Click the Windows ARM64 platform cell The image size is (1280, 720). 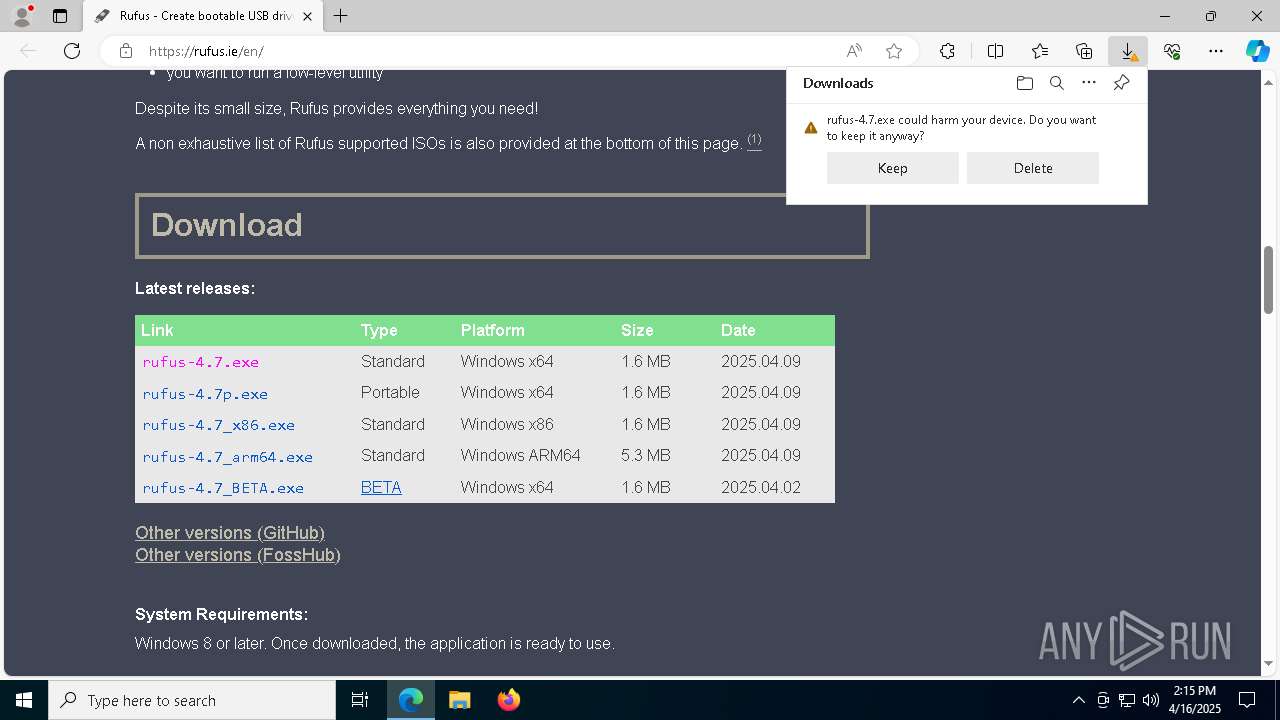pyautogui.click(x=520, y=455)
